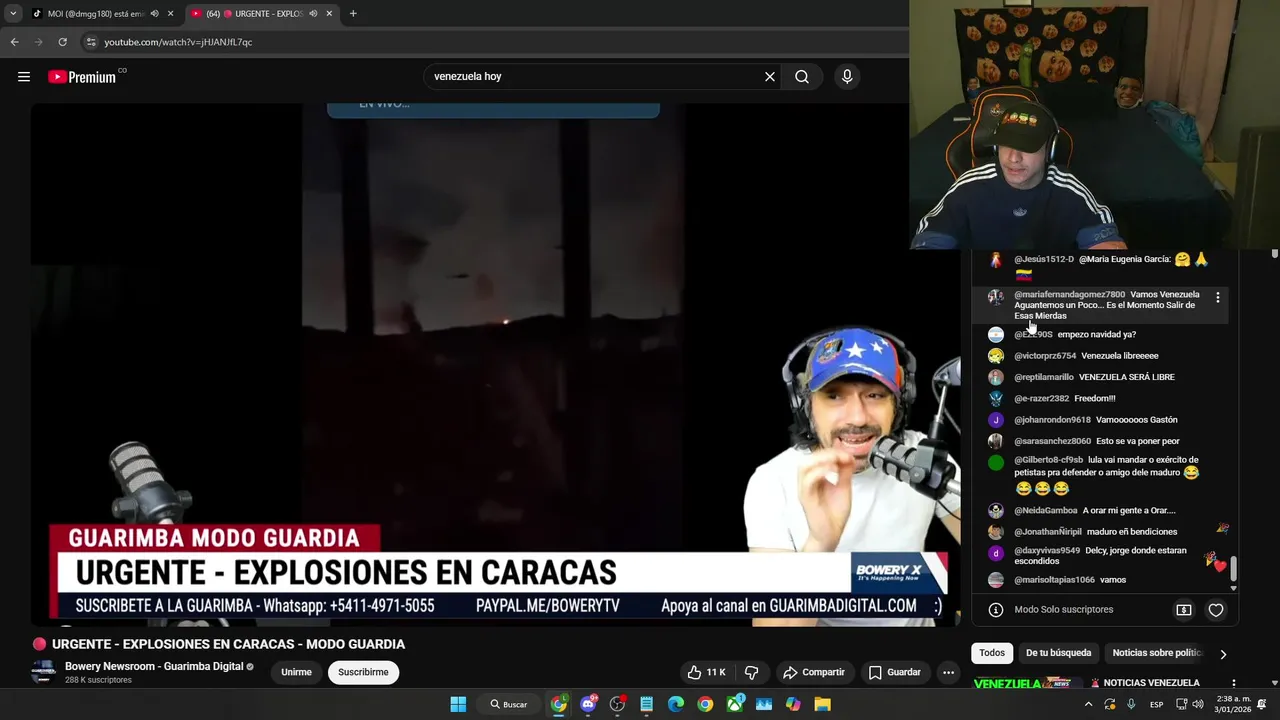Click @sarasanchez8060 chat message

1097,441
